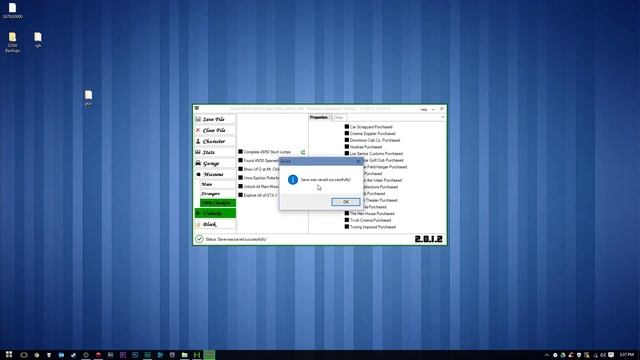Open the volume tray icon
640x360 pixels.
coord(603,355)
